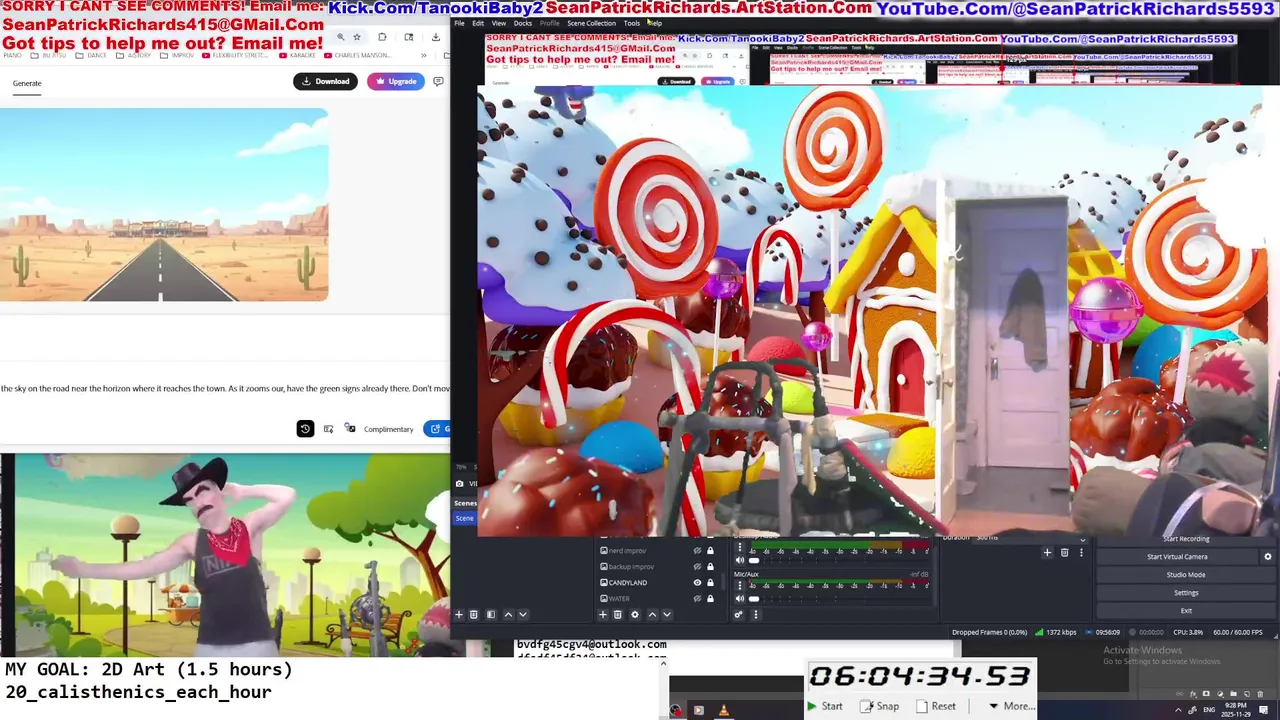1280x720 pixels.
Task: Remove the selected source with the trash icon
Action: tap(618, 615)
